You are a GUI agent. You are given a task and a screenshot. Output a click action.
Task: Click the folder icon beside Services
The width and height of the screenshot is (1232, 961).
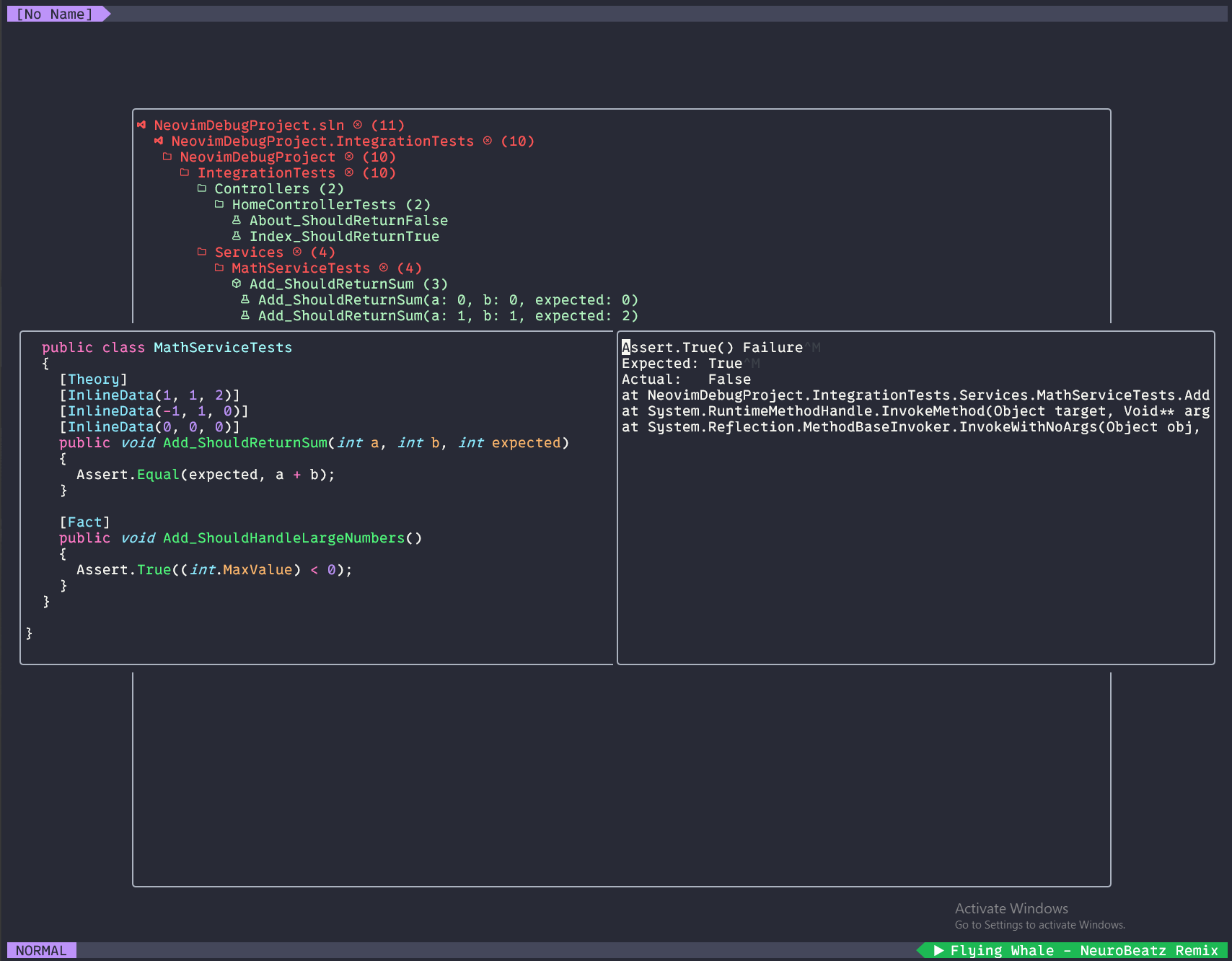pos(201,251)
